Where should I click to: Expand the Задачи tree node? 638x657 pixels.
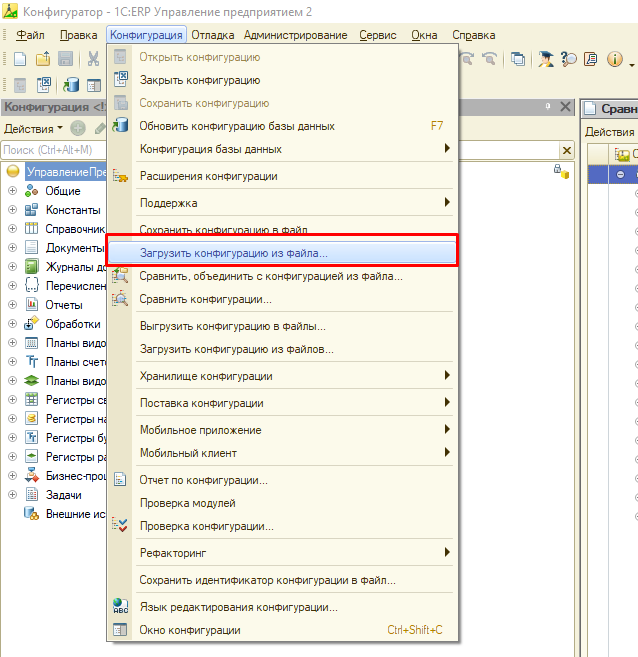[x=13, y=494]
